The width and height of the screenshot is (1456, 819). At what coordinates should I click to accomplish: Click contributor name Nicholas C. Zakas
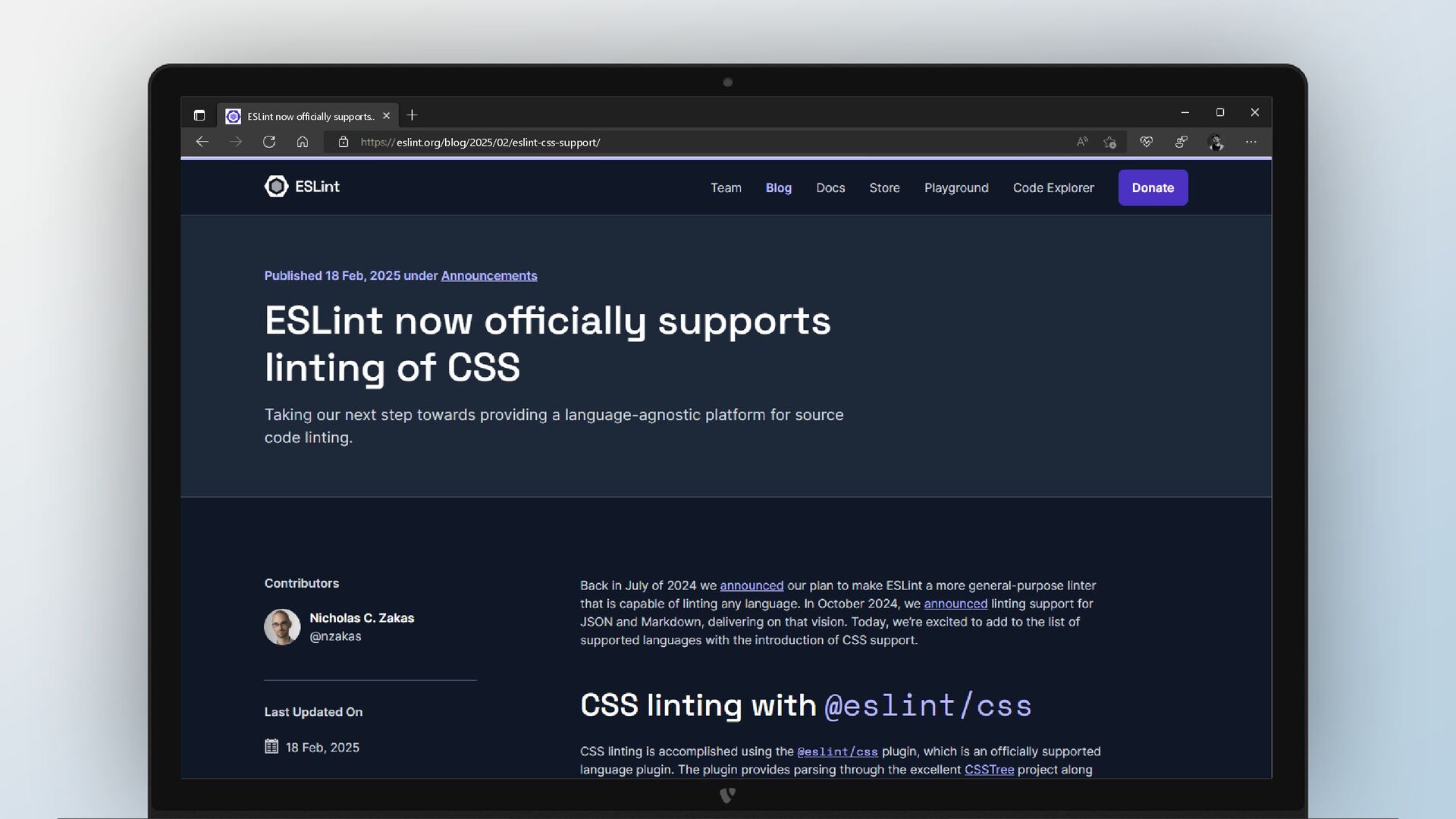pos(362,618)
